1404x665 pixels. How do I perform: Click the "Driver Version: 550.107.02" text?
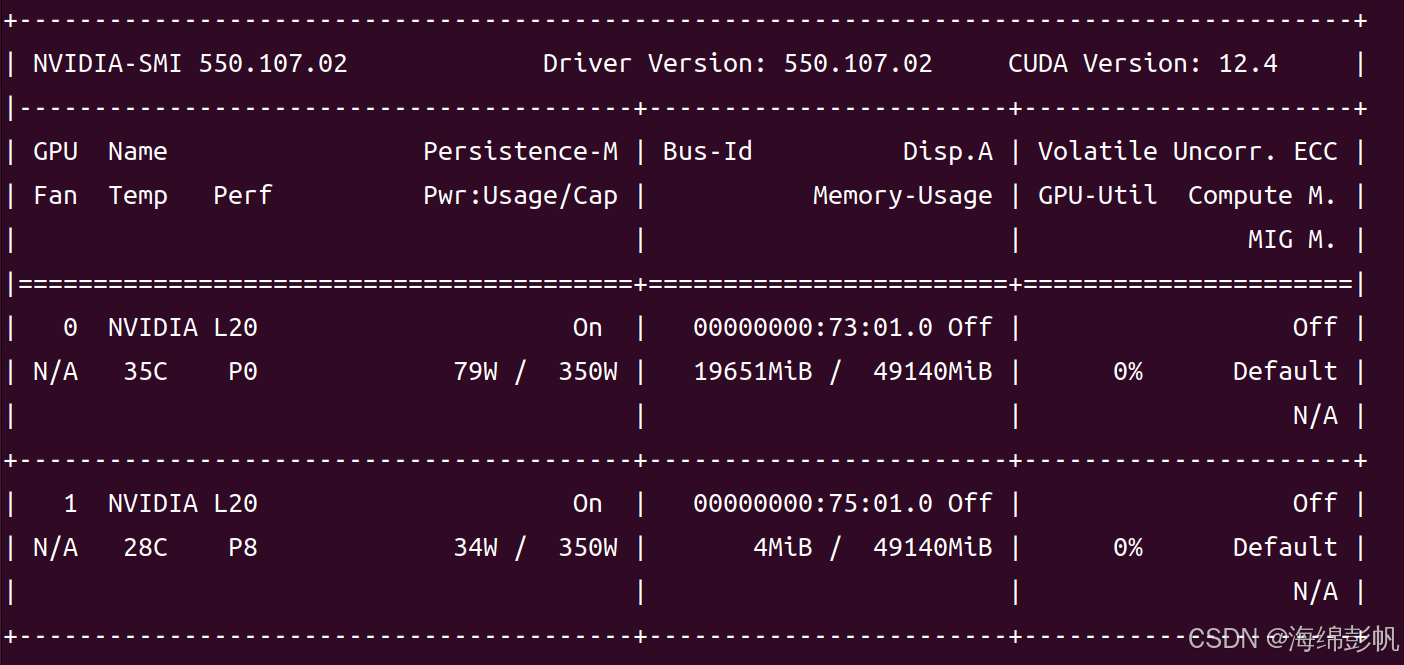(737, 64)
